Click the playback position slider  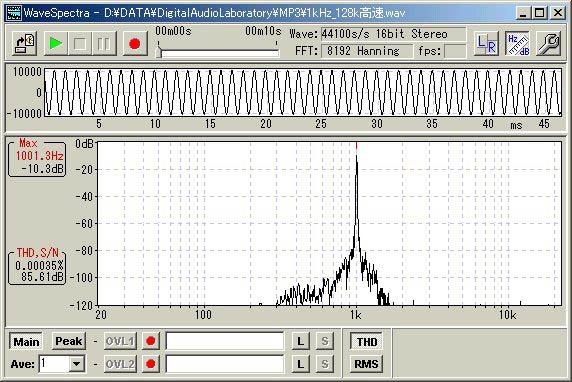218,53
